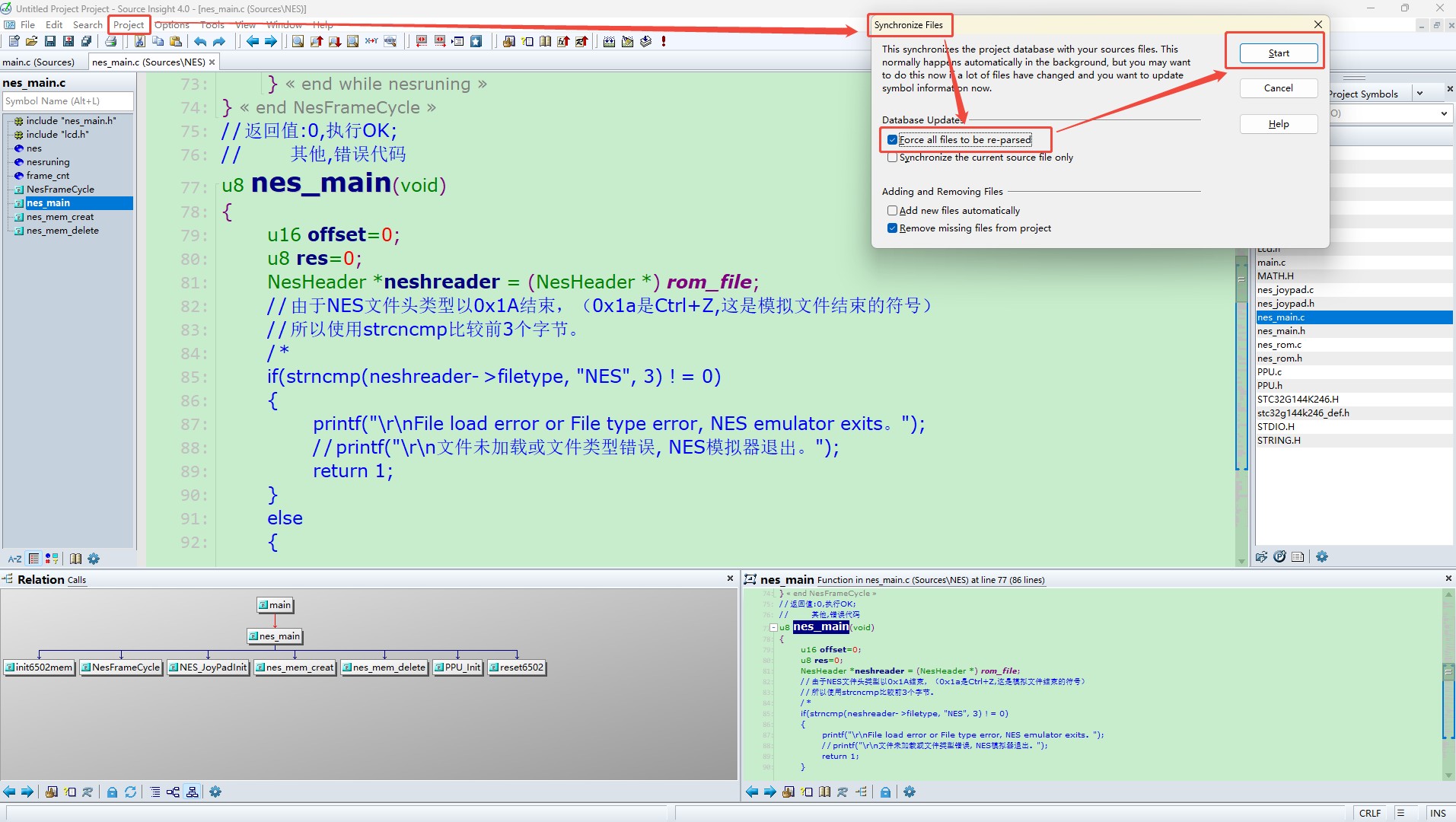
Task: Click the A-Z sort icon in symbol panel
Action: 14,559
